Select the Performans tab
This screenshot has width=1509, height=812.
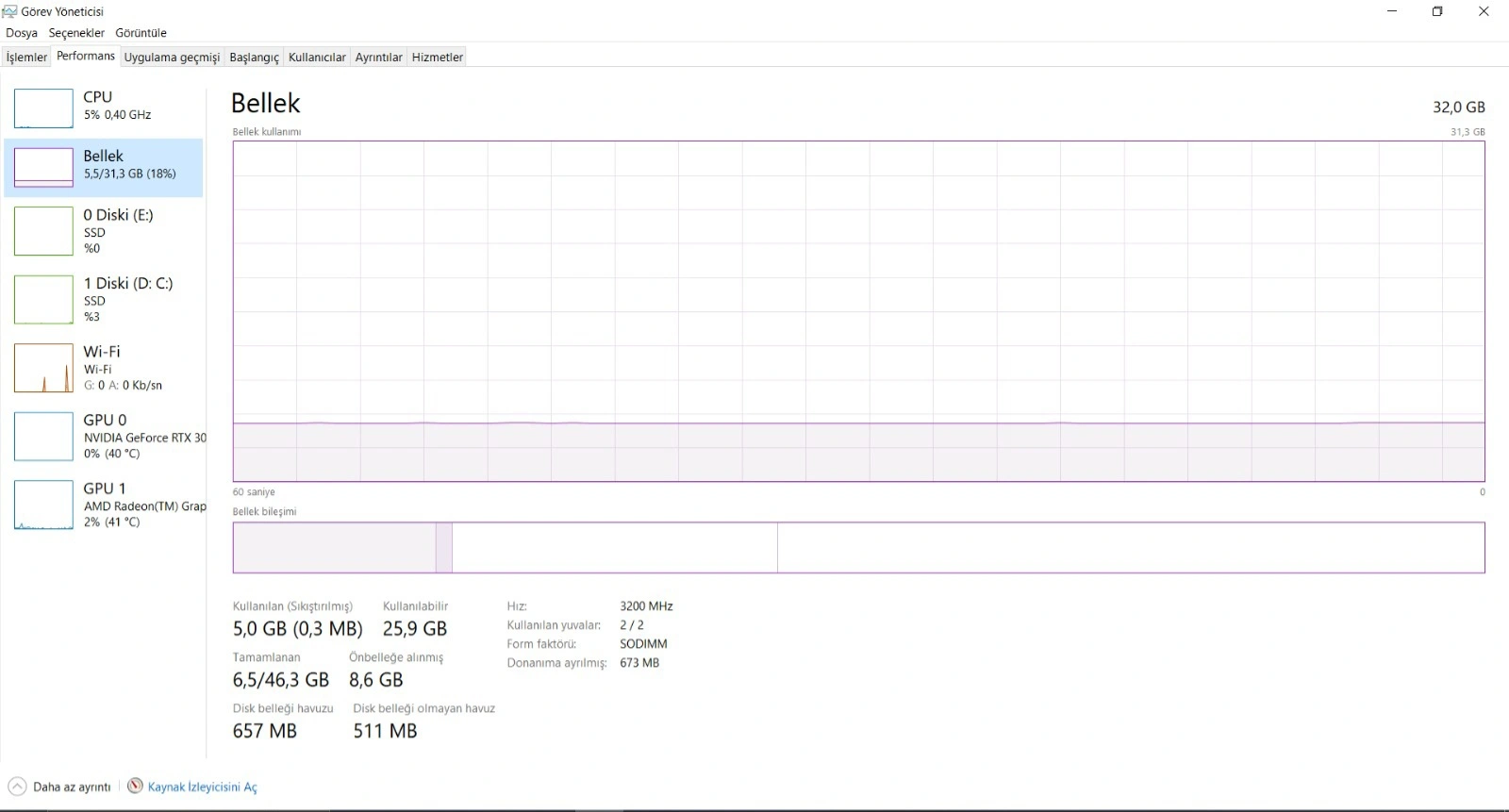(x=86, y=56)
